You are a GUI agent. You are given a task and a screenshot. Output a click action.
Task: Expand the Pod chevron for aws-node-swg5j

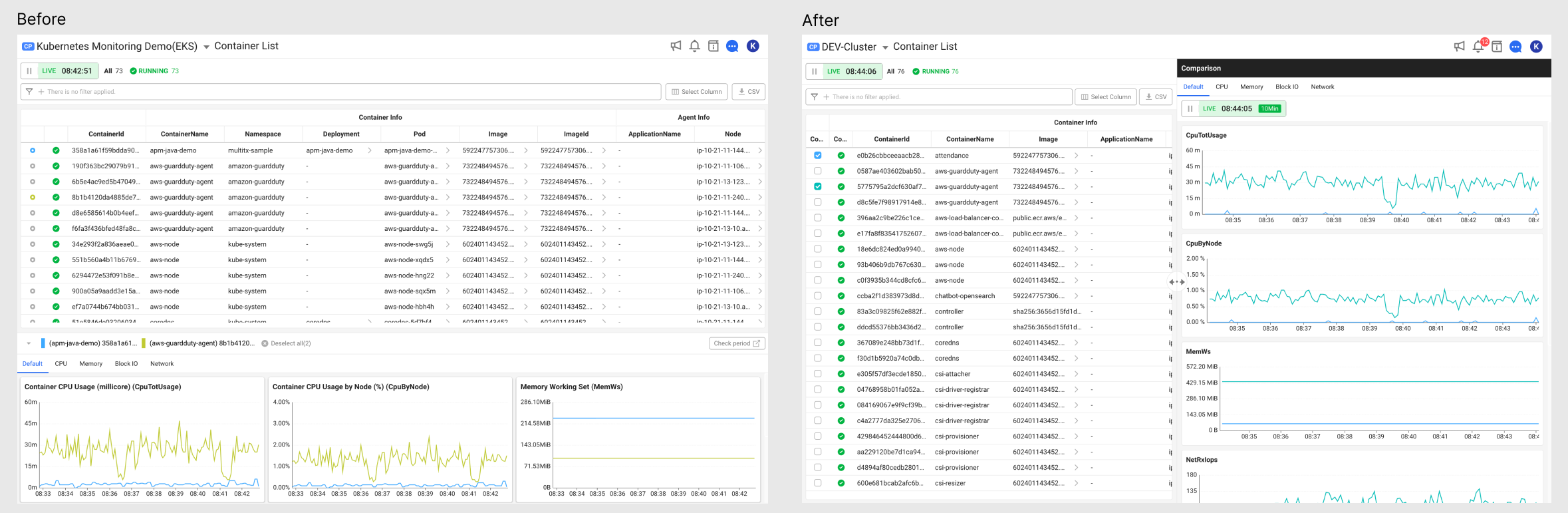(x=448, y=244)
